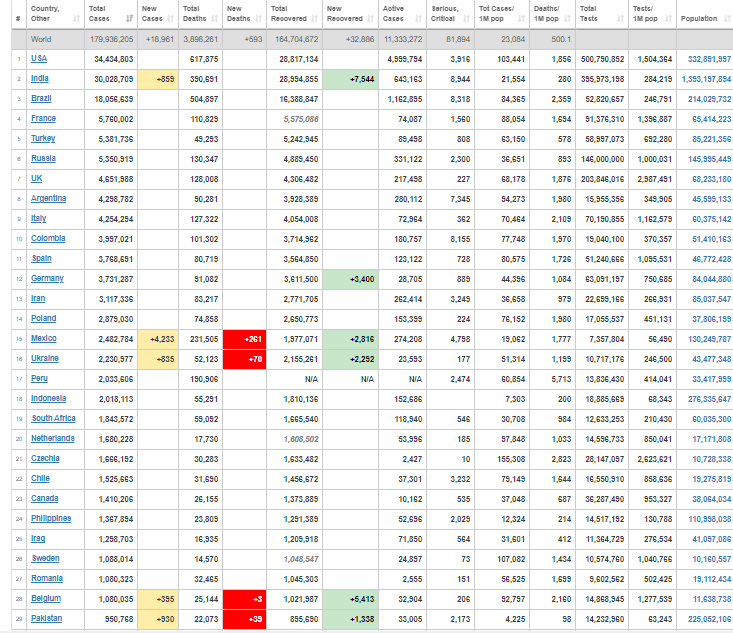Sort by Tot Cases/1M pop icon

522,19
